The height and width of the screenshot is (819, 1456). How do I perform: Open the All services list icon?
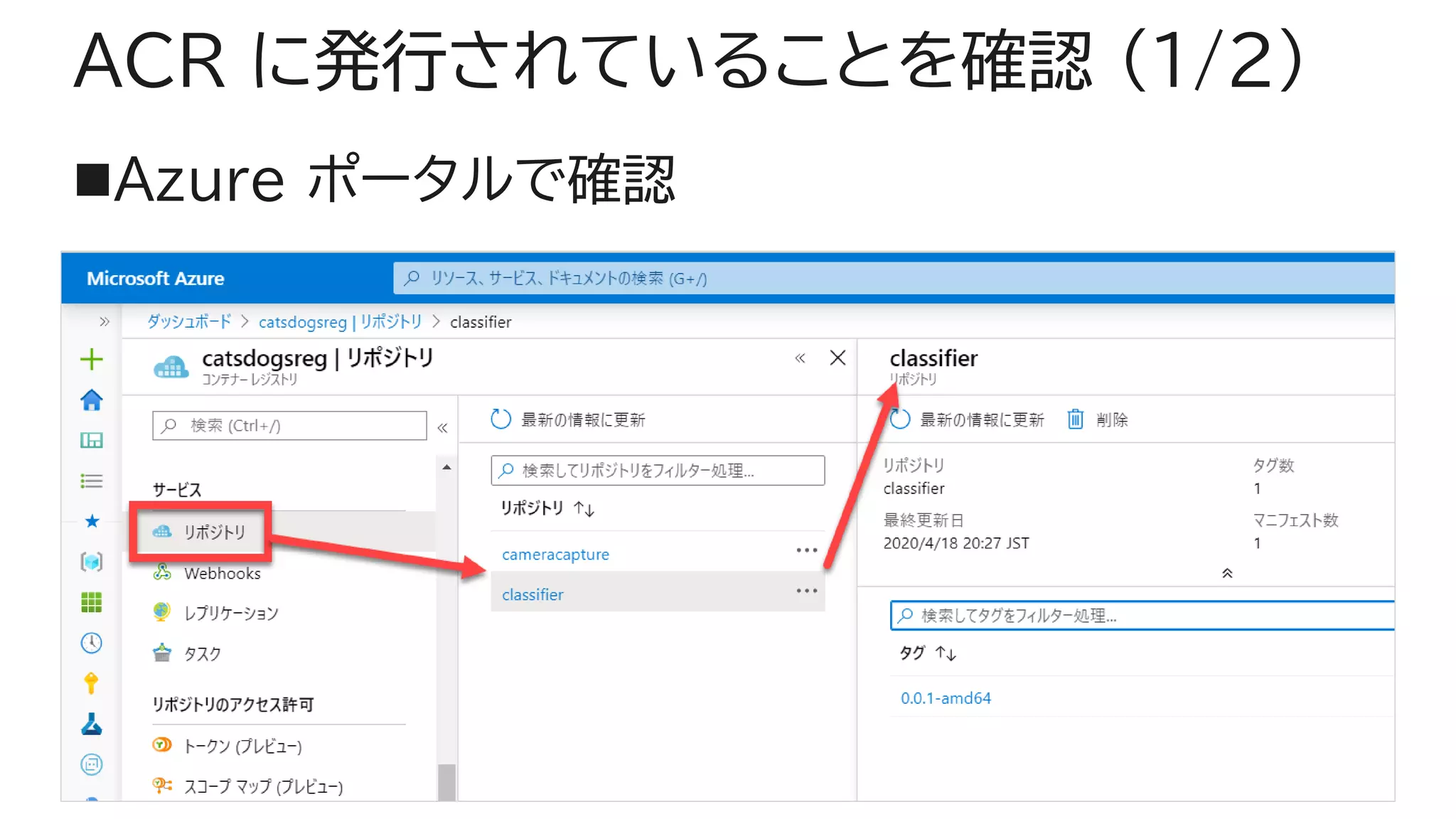point(91,481)
